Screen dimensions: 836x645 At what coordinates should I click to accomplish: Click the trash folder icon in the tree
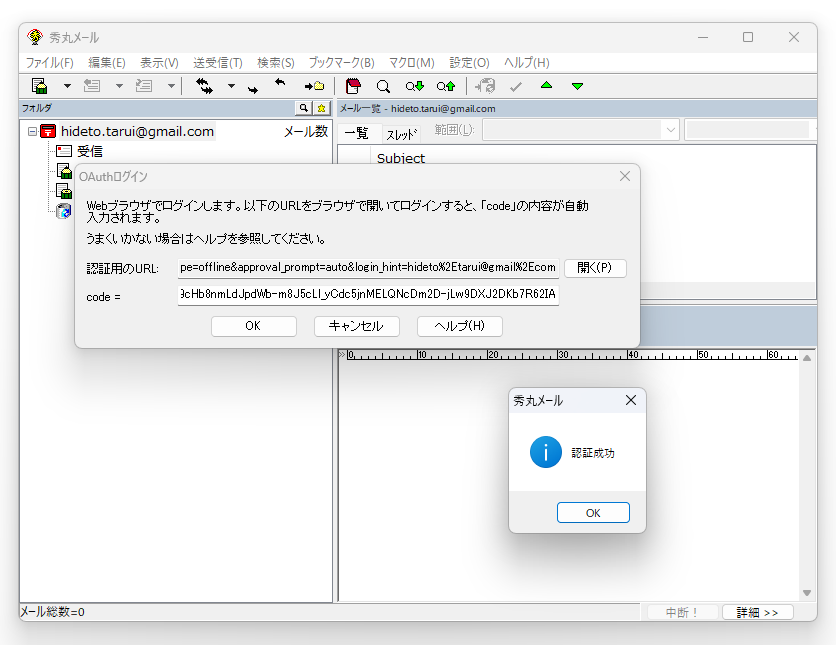pos(63,210)
